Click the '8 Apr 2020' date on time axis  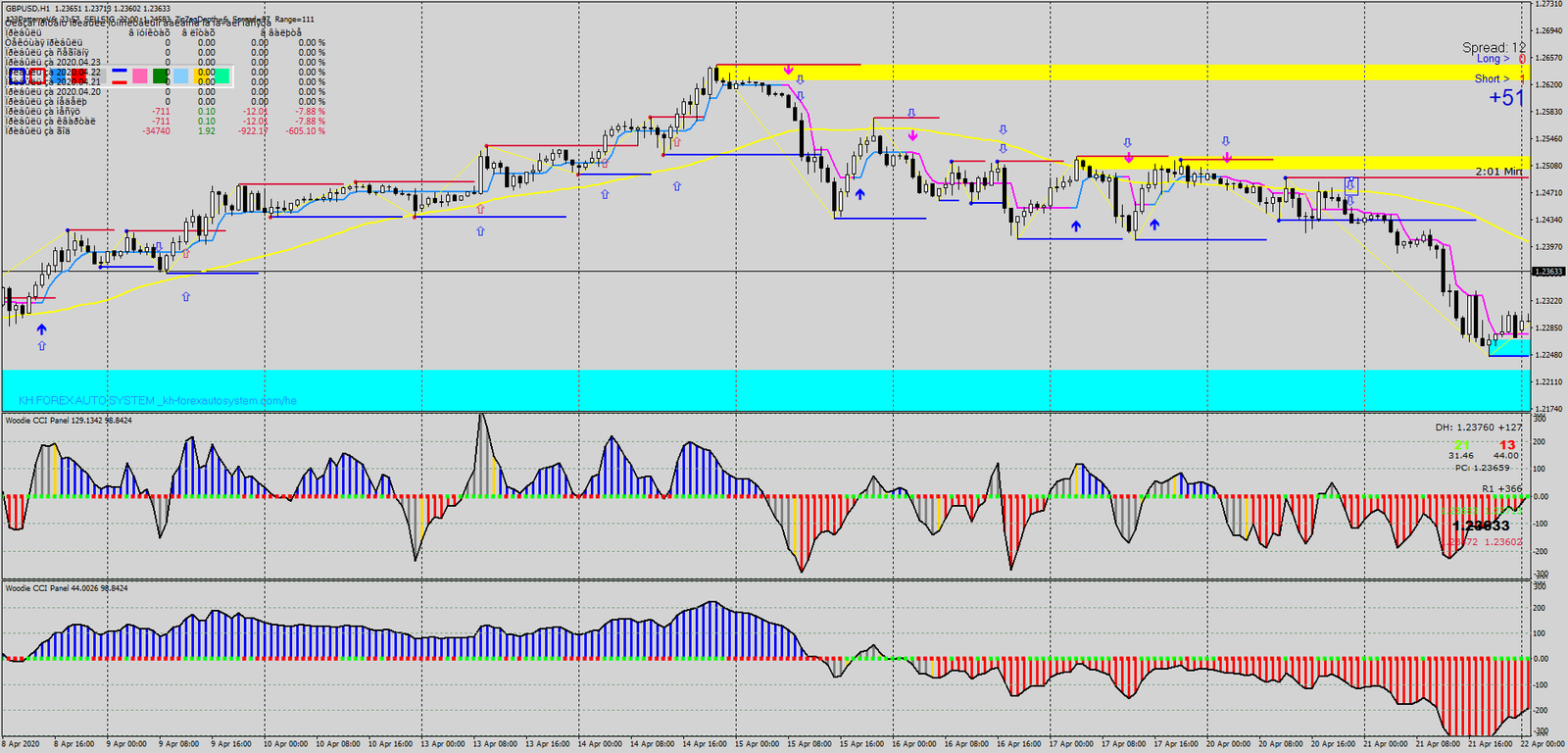(x=22, y=744)
